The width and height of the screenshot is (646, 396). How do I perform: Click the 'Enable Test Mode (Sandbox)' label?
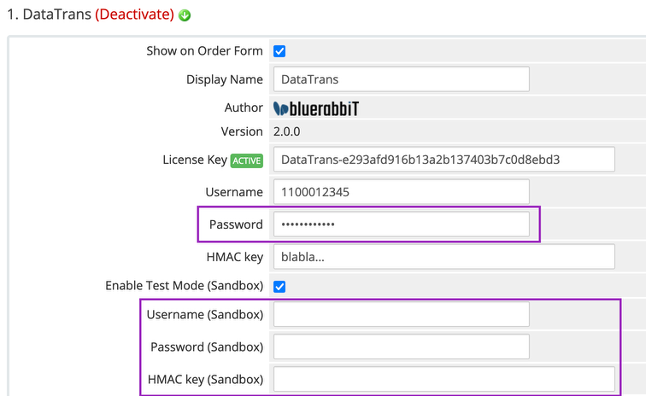click(184, 286)
